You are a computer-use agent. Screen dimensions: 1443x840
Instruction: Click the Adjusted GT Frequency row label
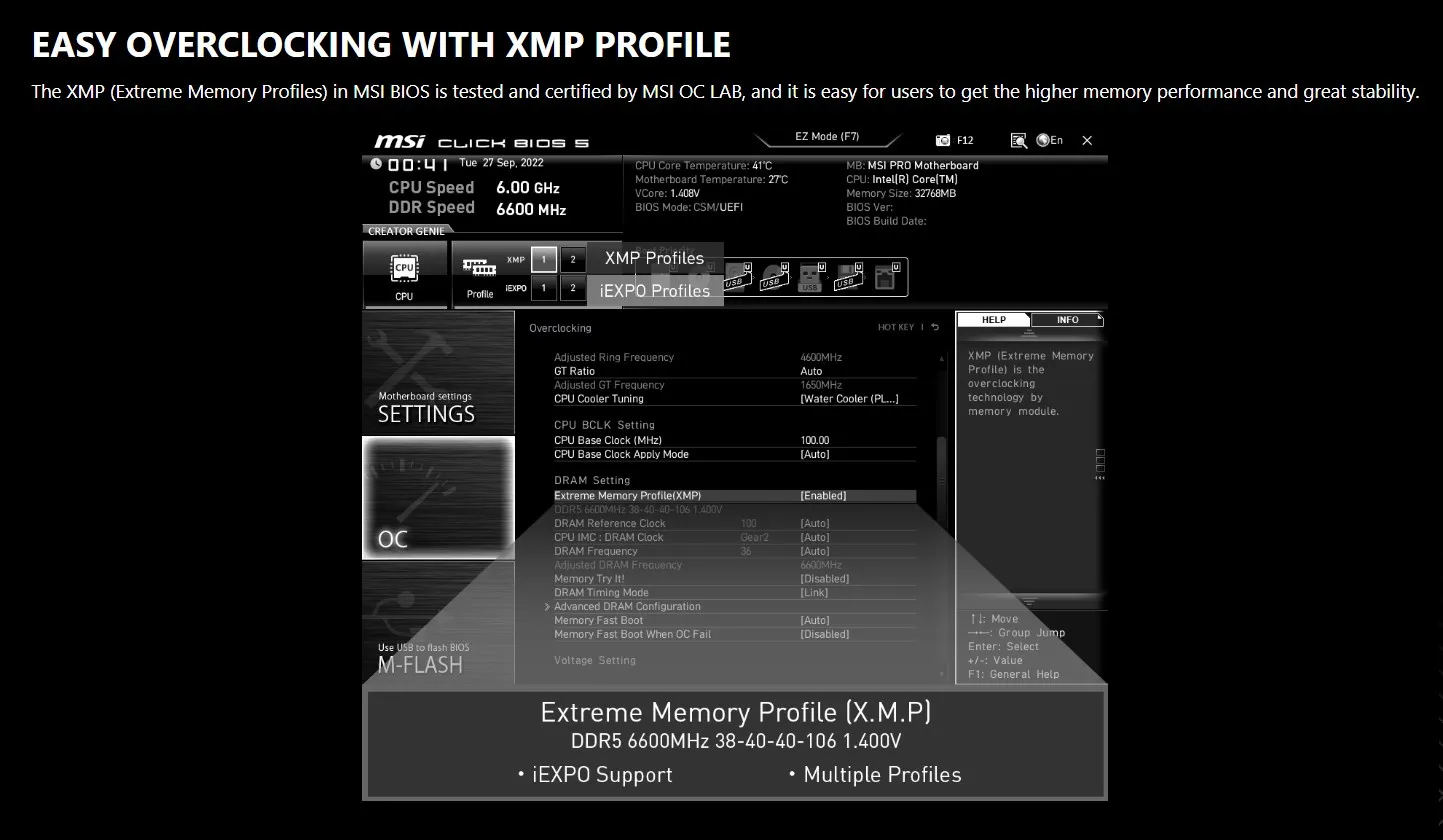tap(609, 385)
